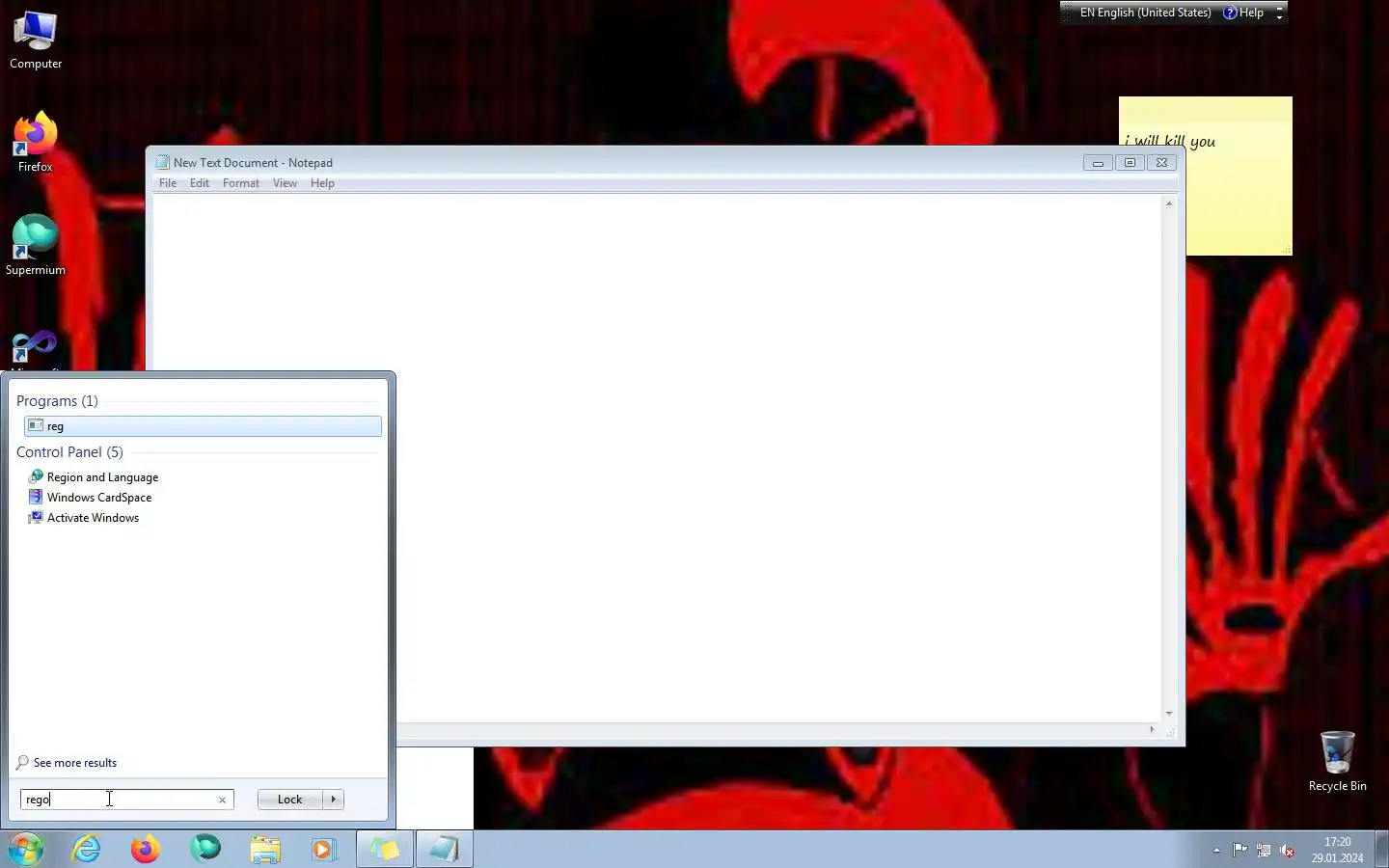
Task: Open the Notepad File menu
Action: tap(168, 183)
